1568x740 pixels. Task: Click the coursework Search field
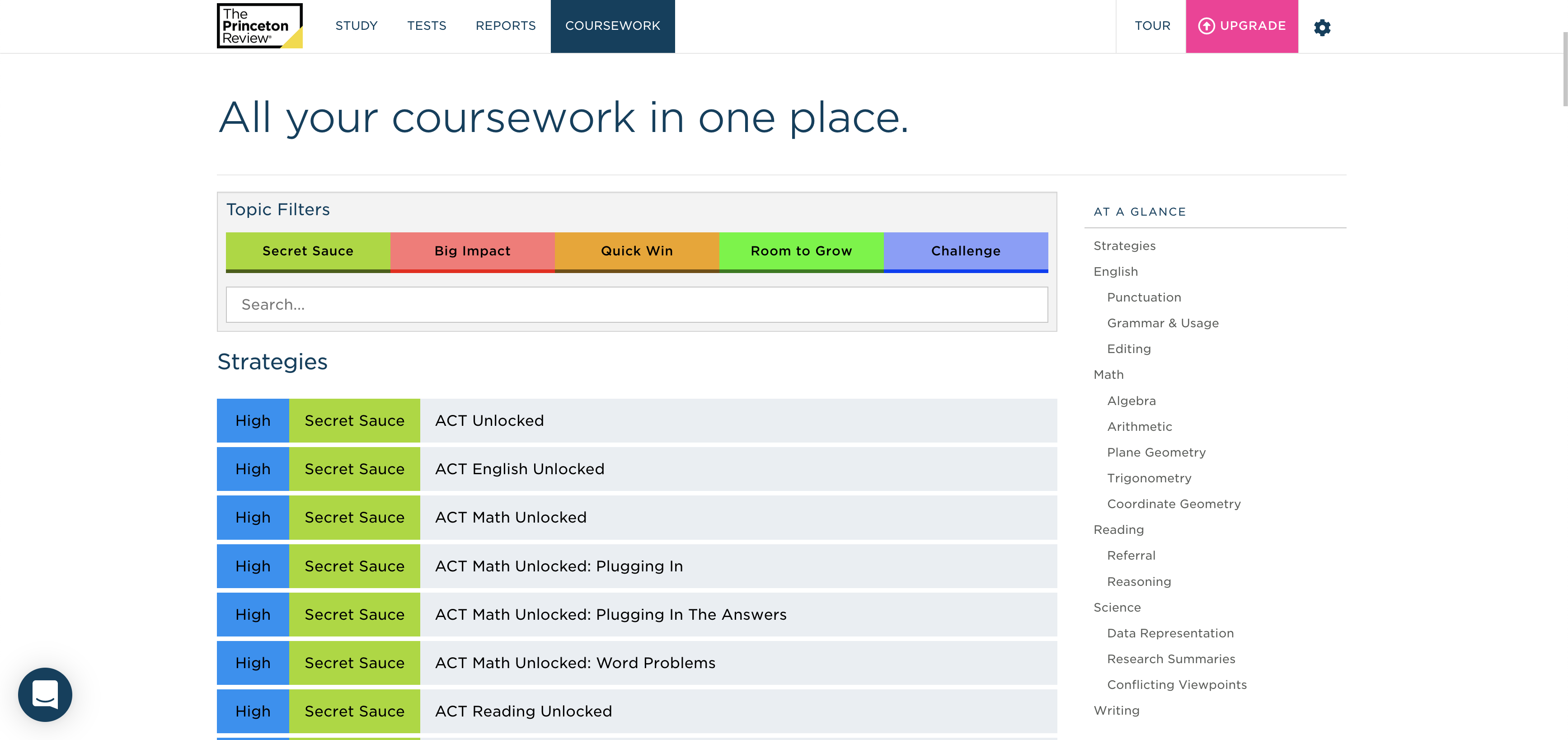(636, 305)
